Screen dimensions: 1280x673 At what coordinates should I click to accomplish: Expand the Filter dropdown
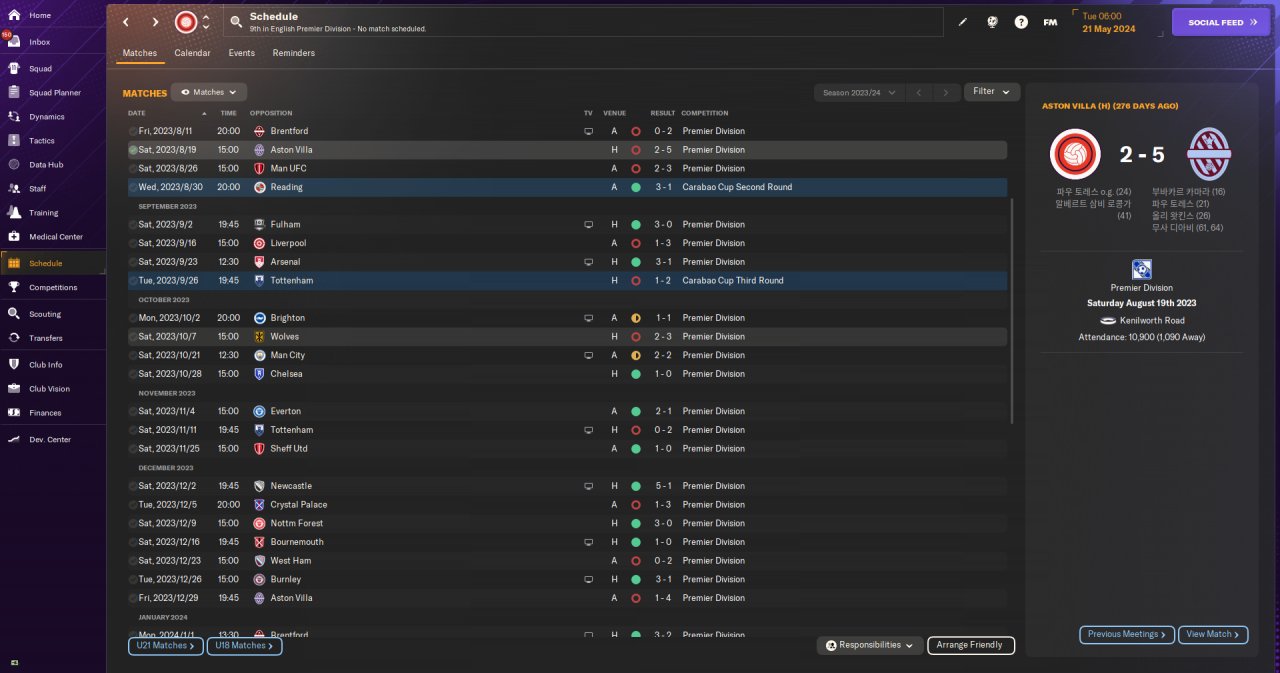(x=992, y=91)
